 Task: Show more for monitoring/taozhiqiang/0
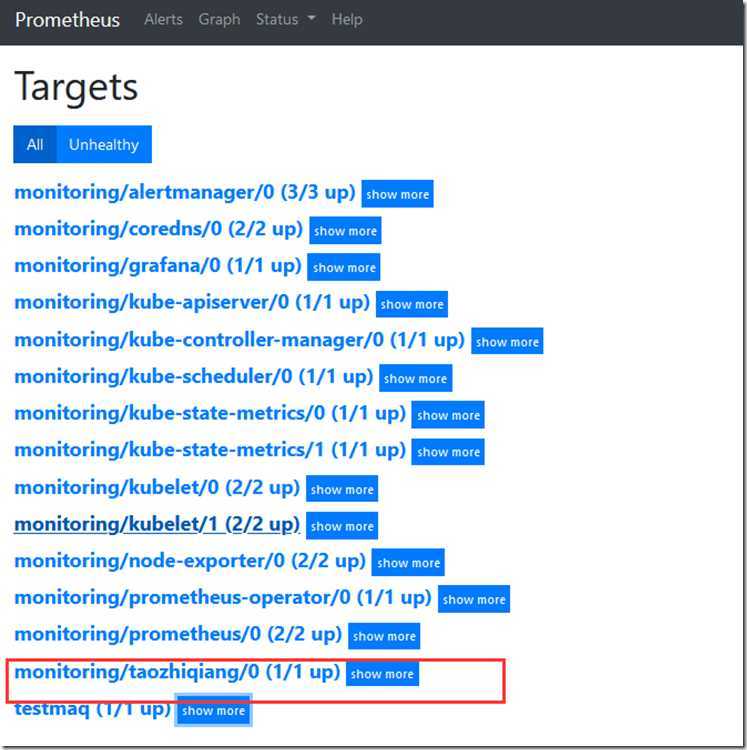[382, 673]
